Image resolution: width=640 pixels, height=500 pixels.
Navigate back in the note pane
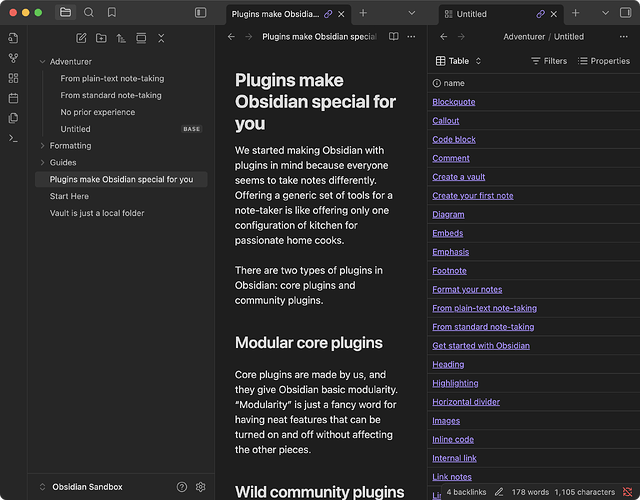click(231, 37)
